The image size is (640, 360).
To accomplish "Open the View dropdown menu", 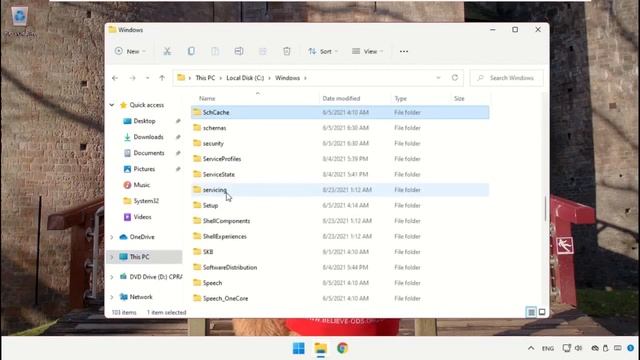I will (368, 51).
